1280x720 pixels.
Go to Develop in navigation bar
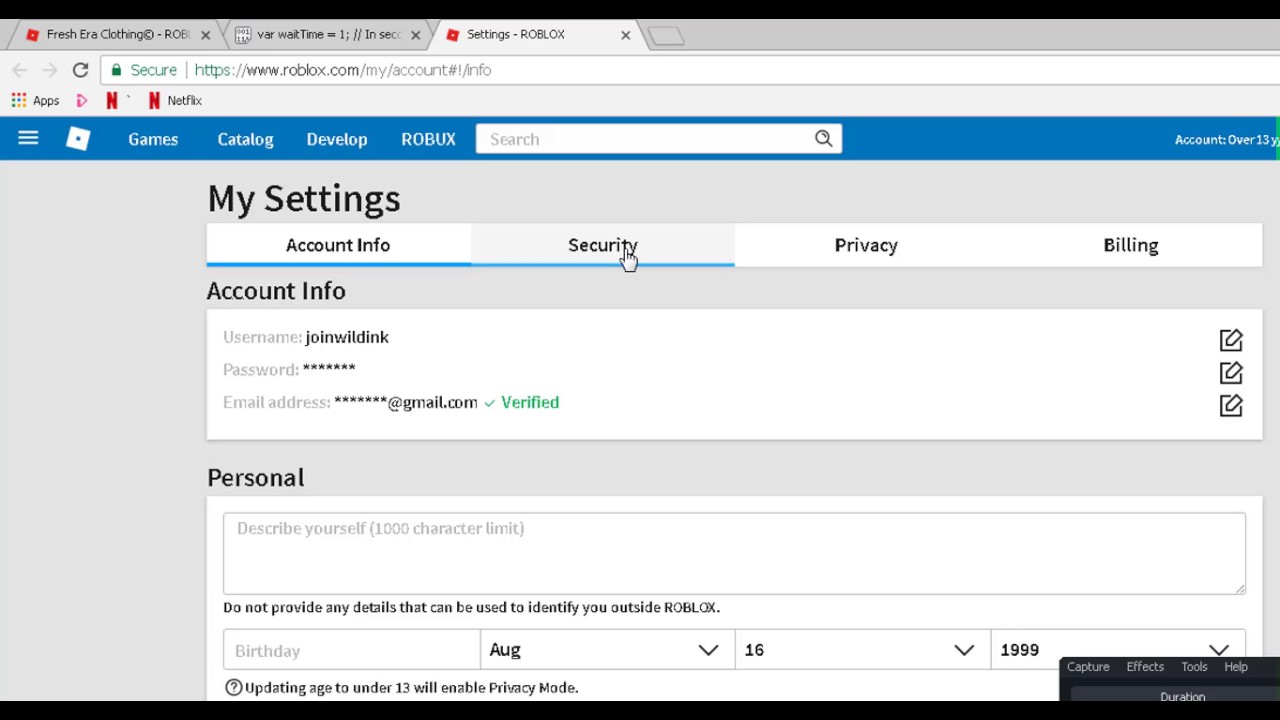coord(337,139)
